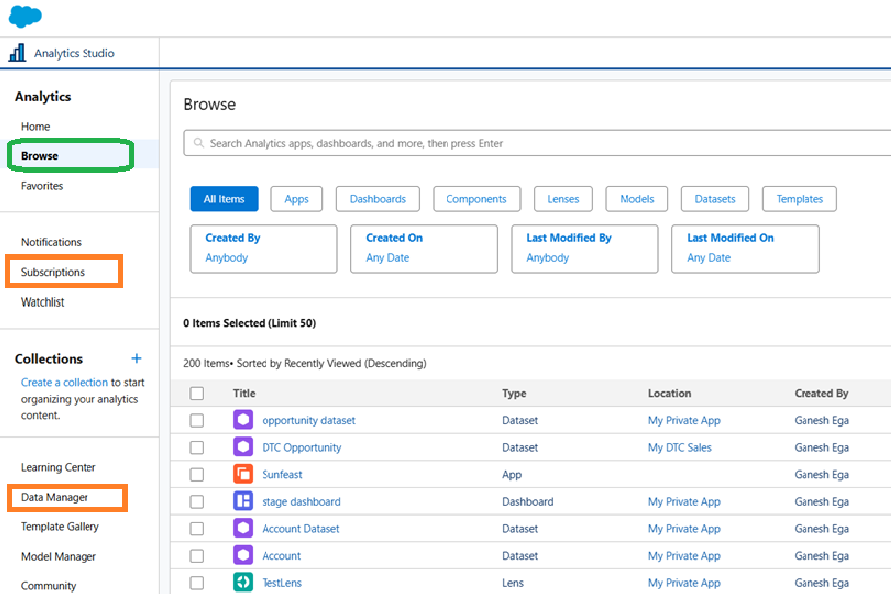Select the stage dashboard row checkbox

197,501
